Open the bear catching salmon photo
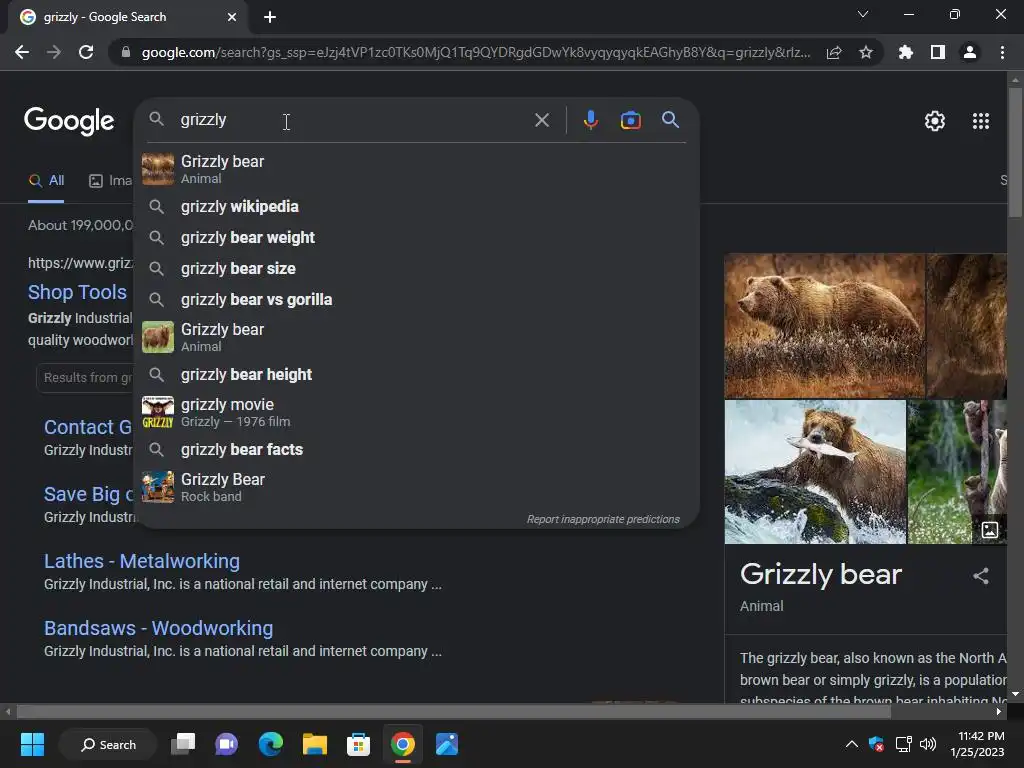 [815, 472]
